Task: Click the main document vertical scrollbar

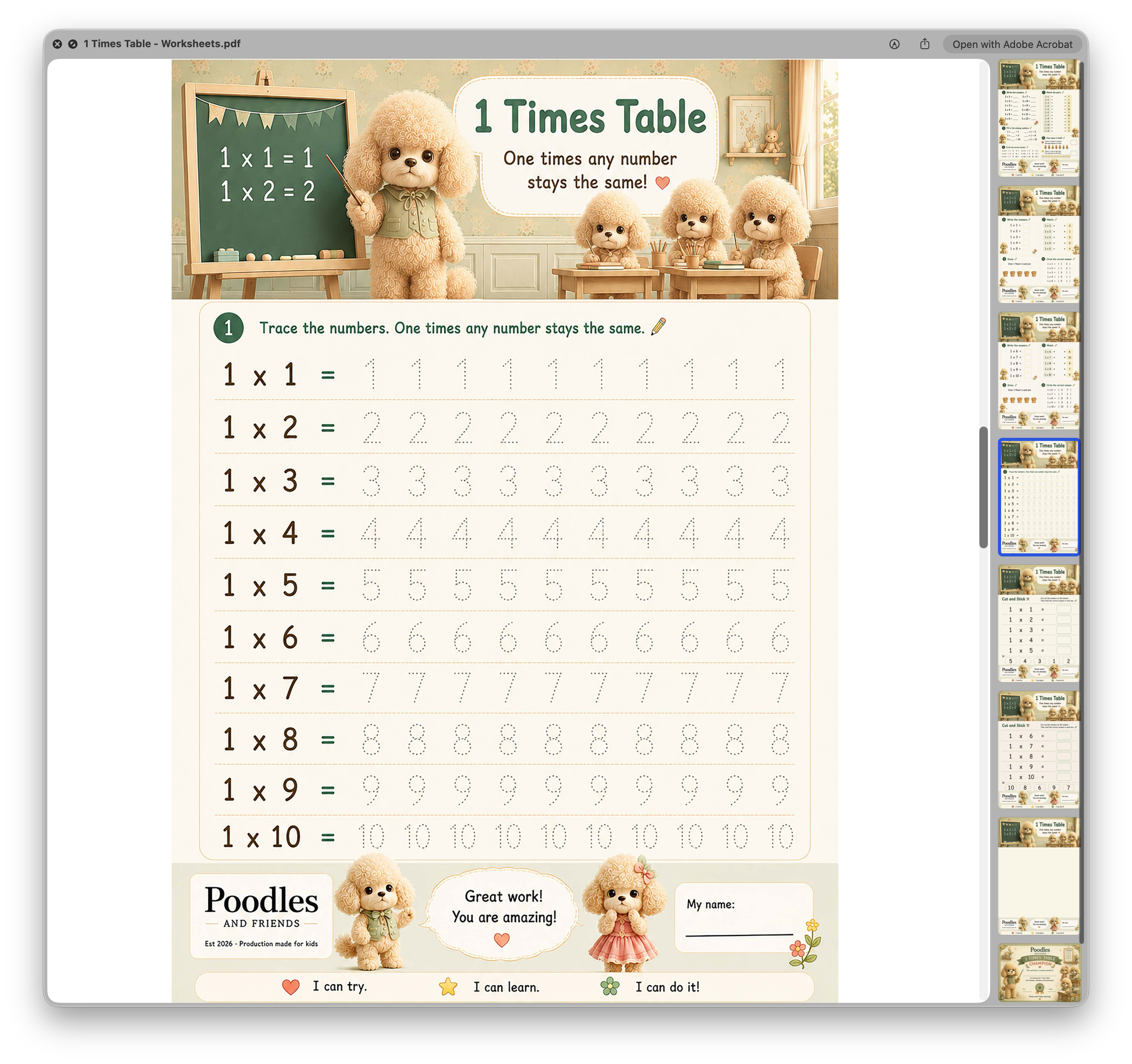Action: [983, 487]
